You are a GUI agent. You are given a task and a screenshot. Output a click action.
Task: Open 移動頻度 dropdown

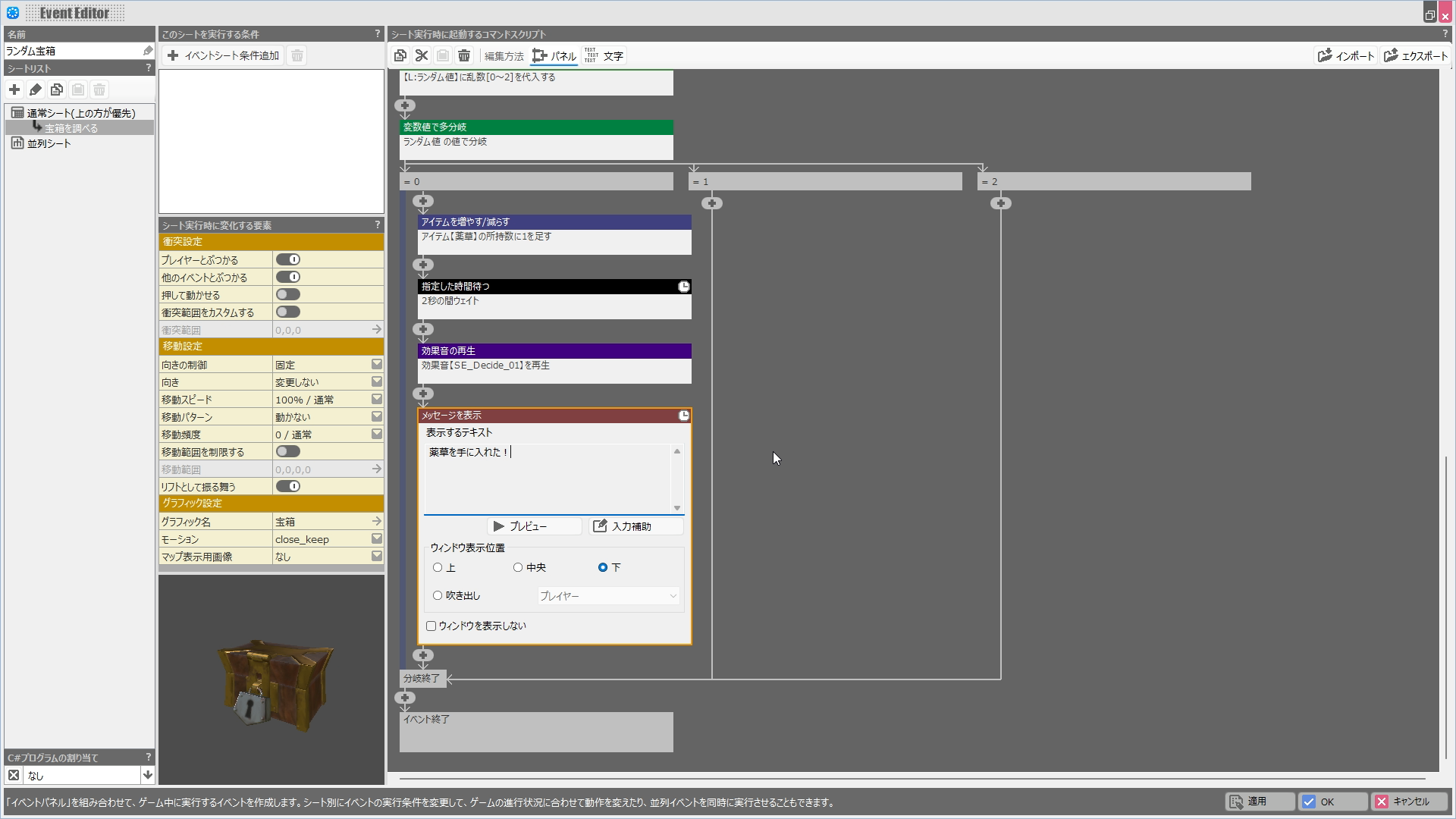point(376,434)
